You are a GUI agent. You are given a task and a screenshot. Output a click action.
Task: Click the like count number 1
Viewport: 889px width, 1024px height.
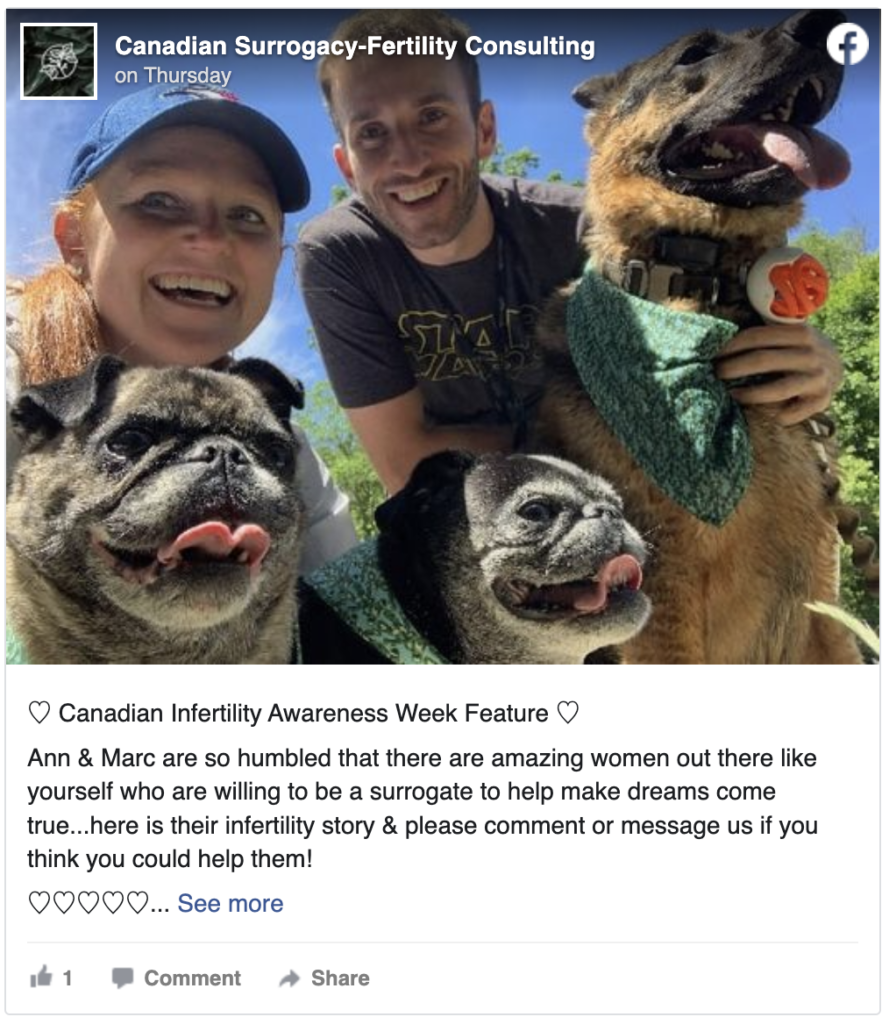67,978
